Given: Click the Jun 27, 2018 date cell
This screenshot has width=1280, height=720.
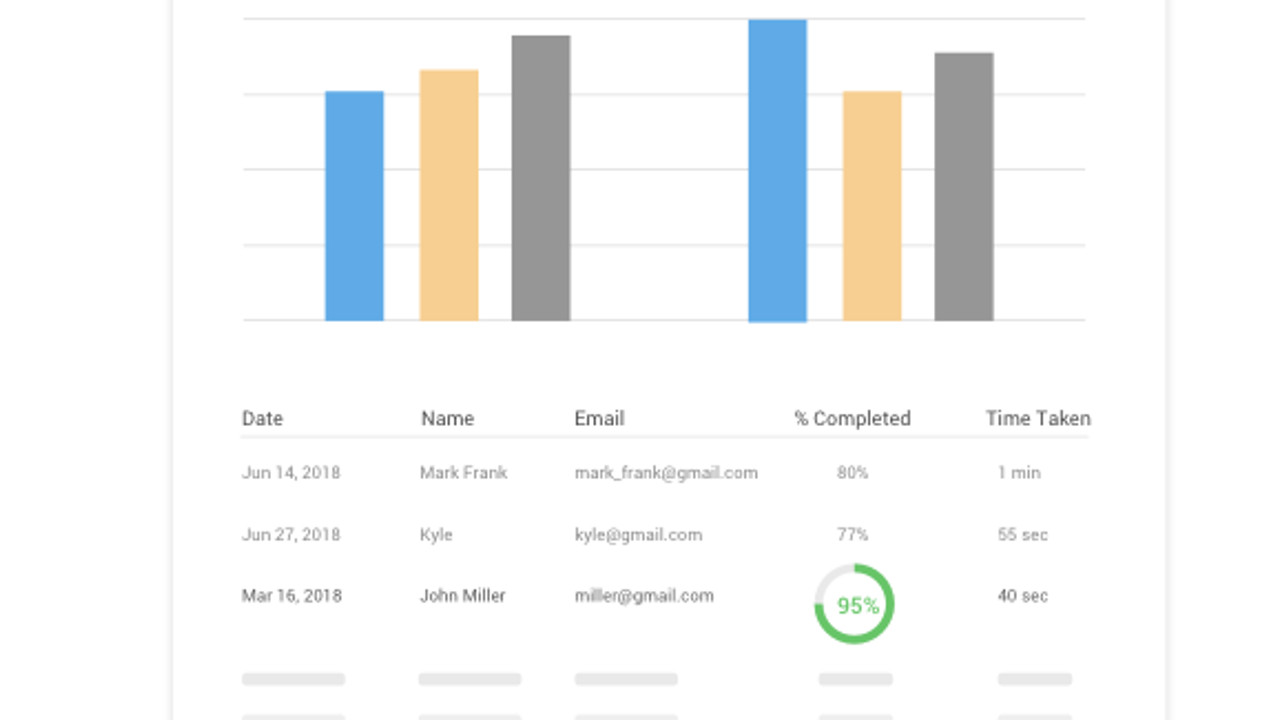Looking at the screenshot, I should tap(291, 535).
